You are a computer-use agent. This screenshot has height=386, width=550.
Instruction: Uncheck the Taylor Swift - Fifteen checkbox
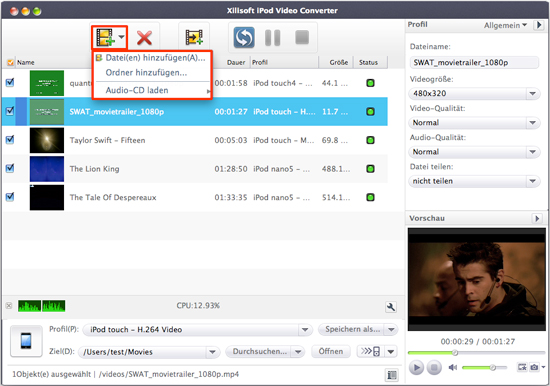tap(10, 140)
